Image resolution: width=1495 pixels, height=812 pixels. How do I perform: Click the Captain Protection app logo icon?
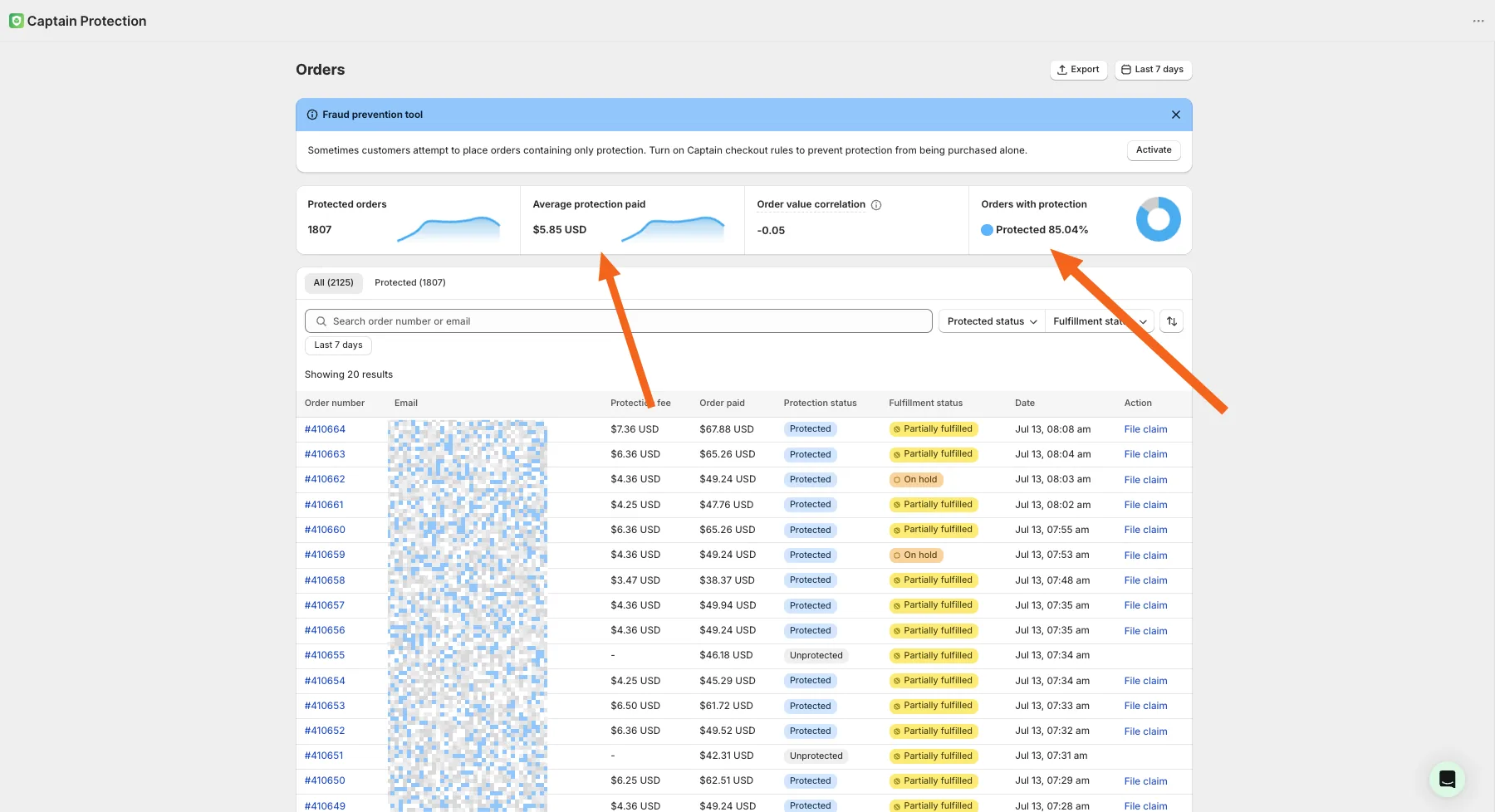tap(16, 21)
